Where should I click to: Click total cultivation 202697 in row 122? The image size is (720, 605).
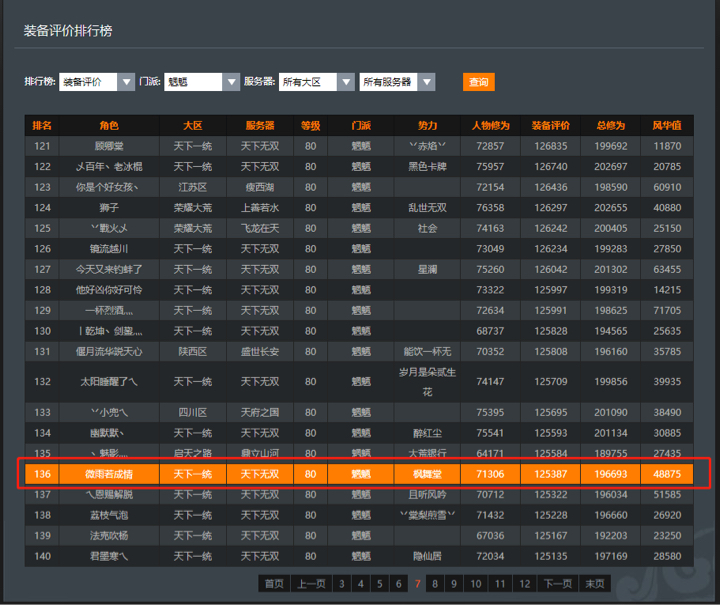611,167
